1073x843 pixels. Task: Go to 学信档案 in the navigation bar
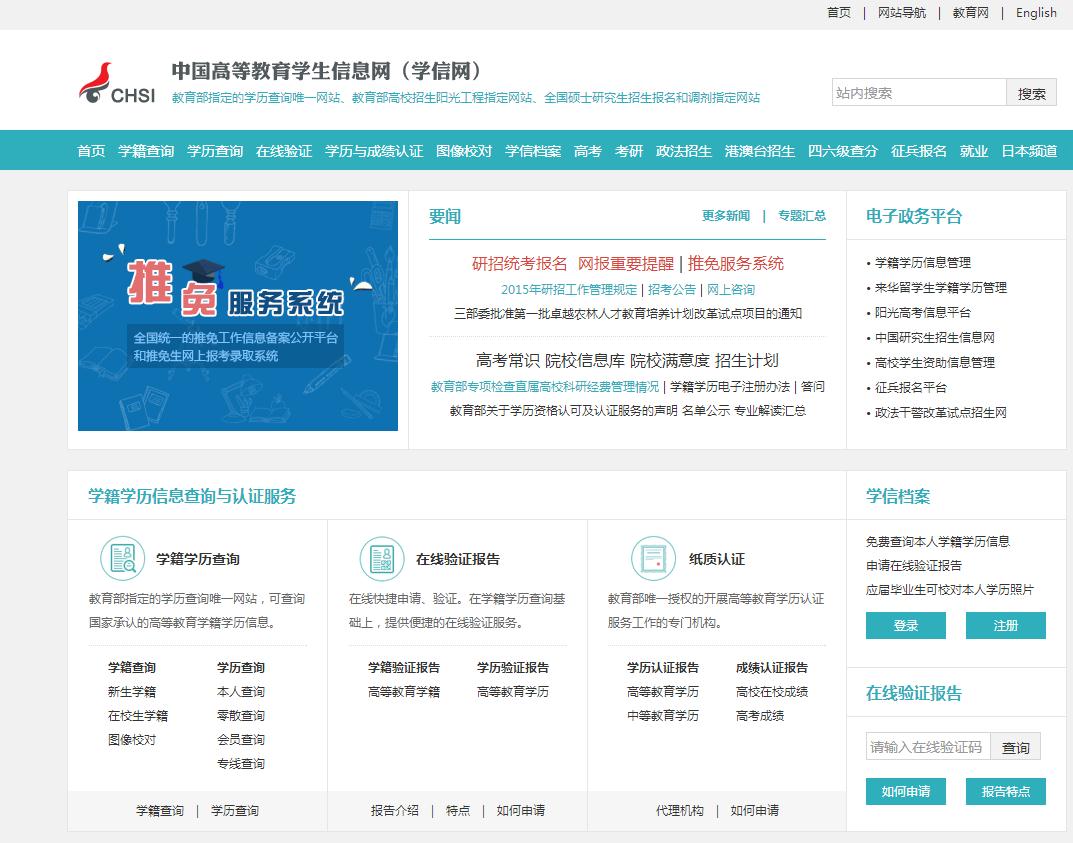point(533,151)
